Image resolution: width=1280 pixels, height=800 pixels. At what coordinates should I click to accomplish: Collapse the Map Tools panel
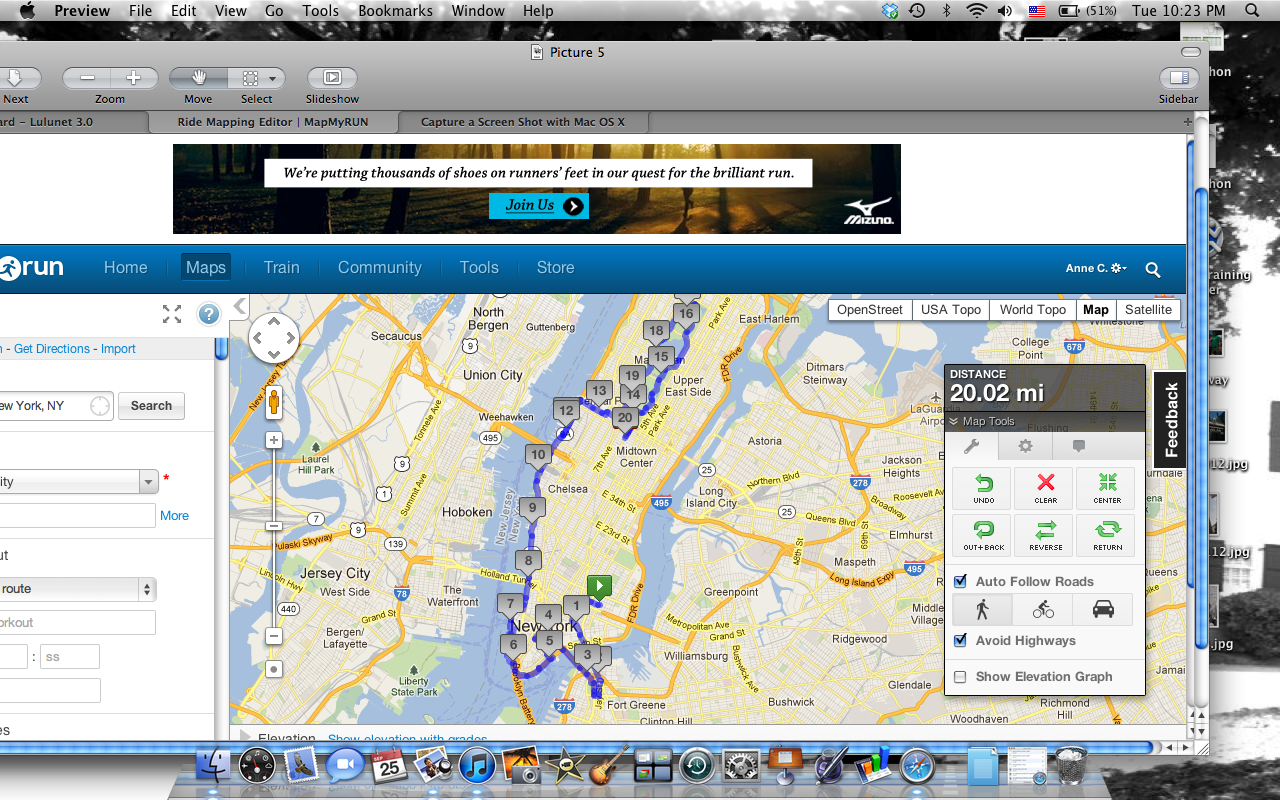pyautogui.click(x=955, y=422)
